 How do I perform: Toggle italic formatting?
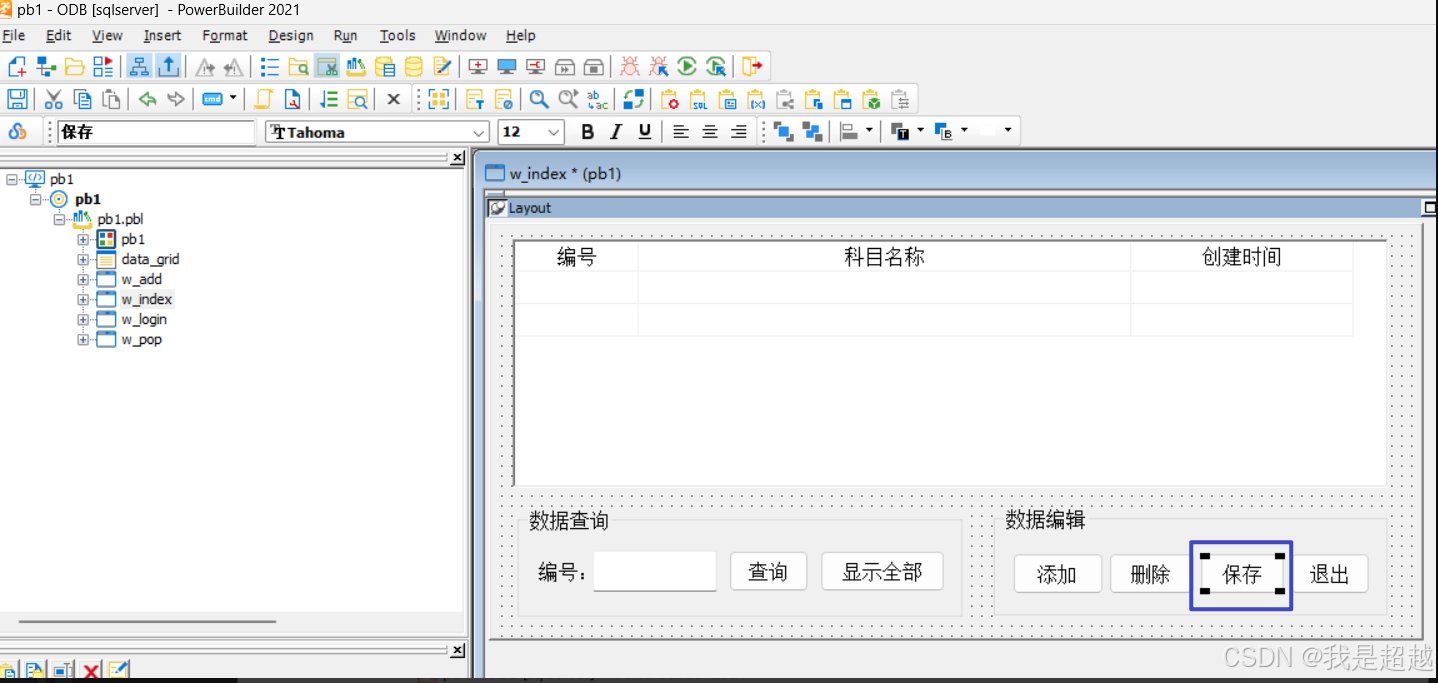[x=614, y=131]
